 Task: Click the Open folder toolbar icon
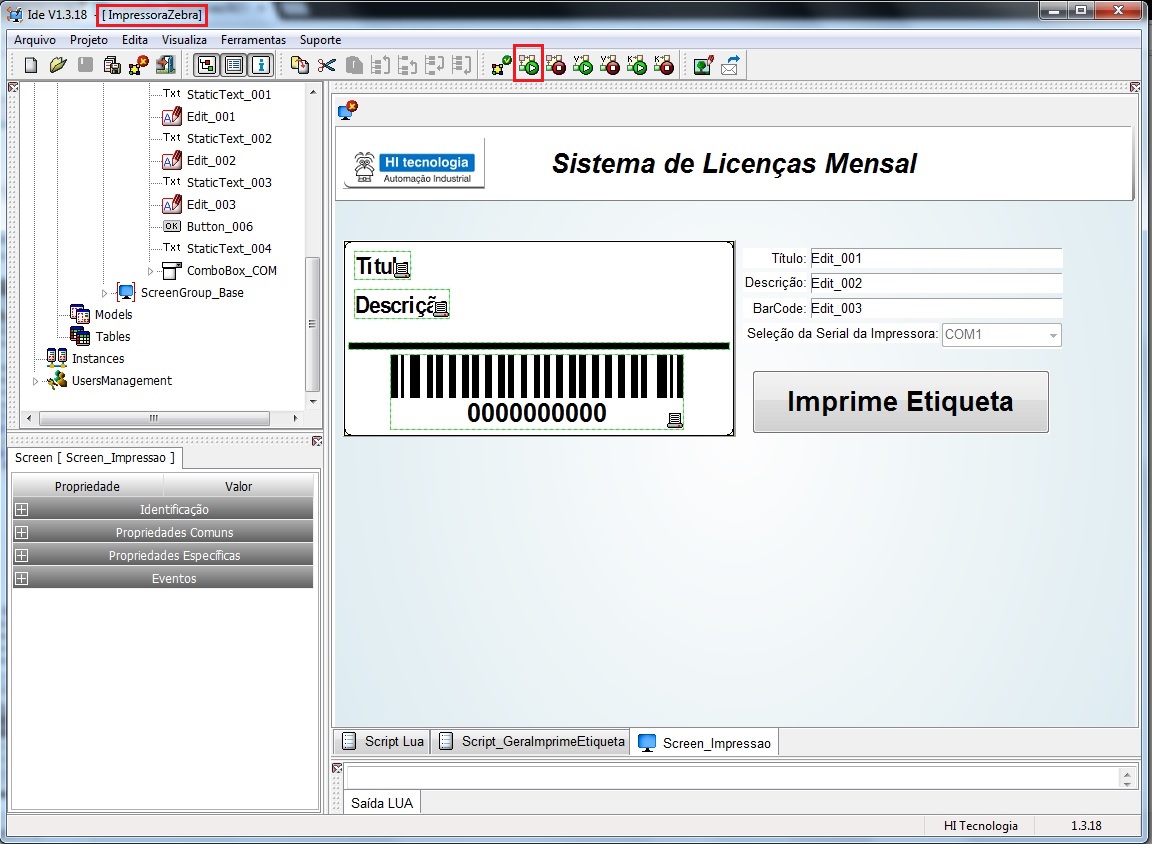click(58, 65)
